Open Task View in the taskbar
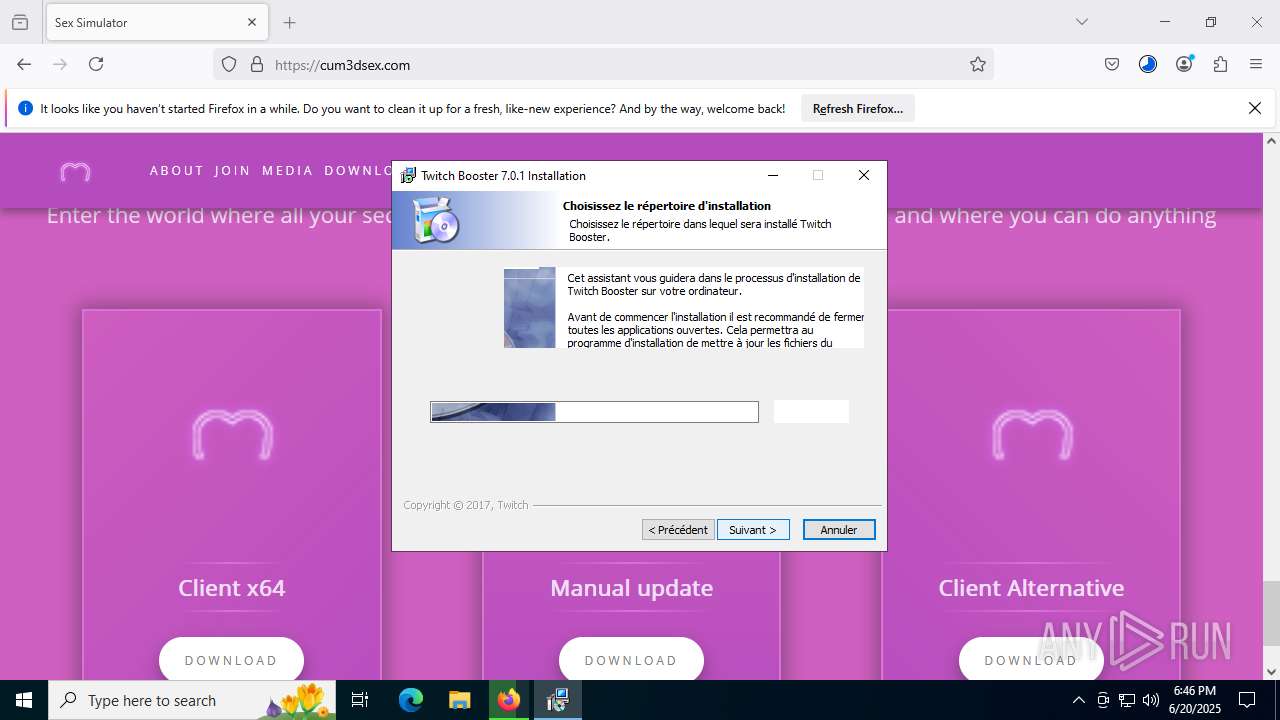Screen dimensions: 1280x720 pos(360,700)
